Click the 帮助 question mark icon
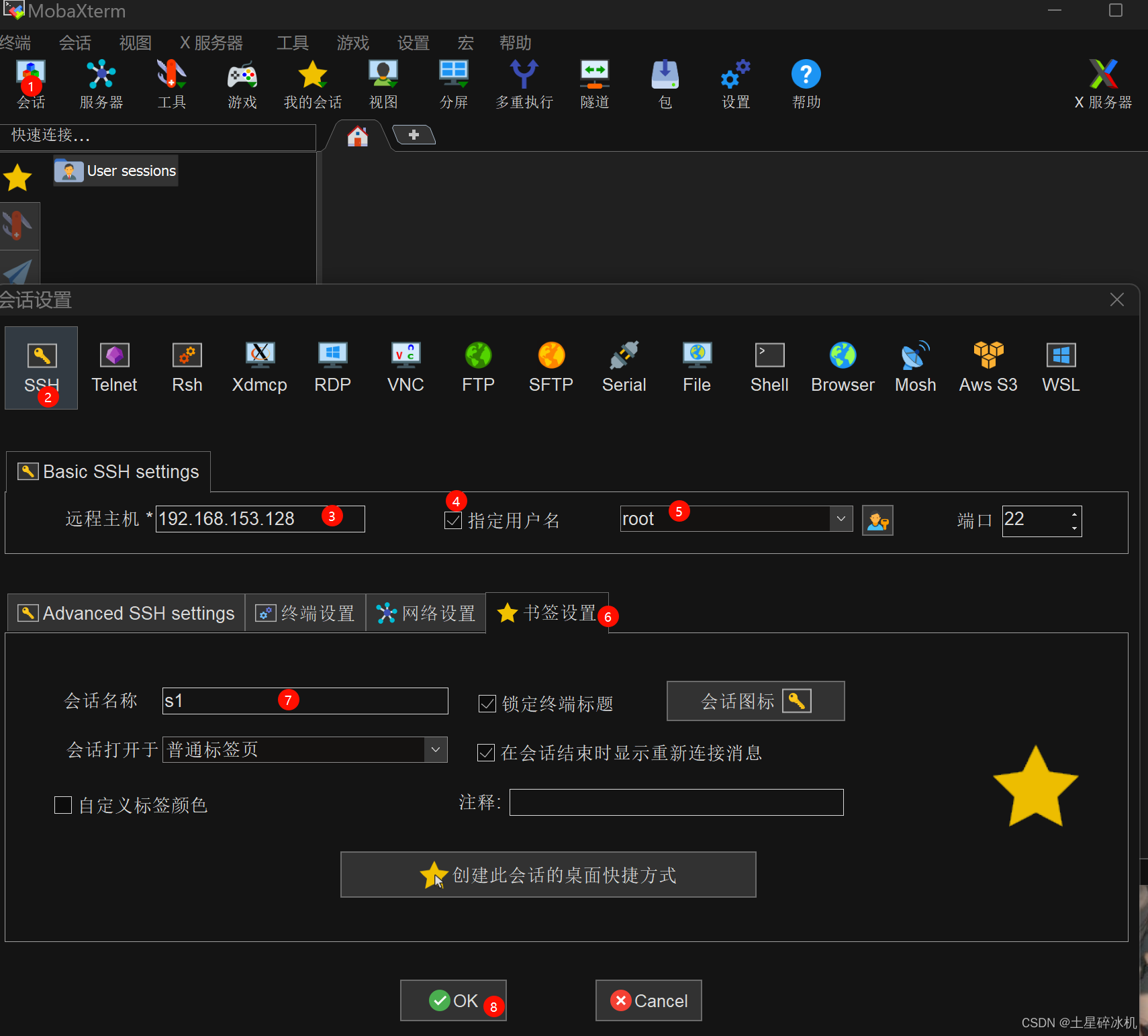 point(806,85)
